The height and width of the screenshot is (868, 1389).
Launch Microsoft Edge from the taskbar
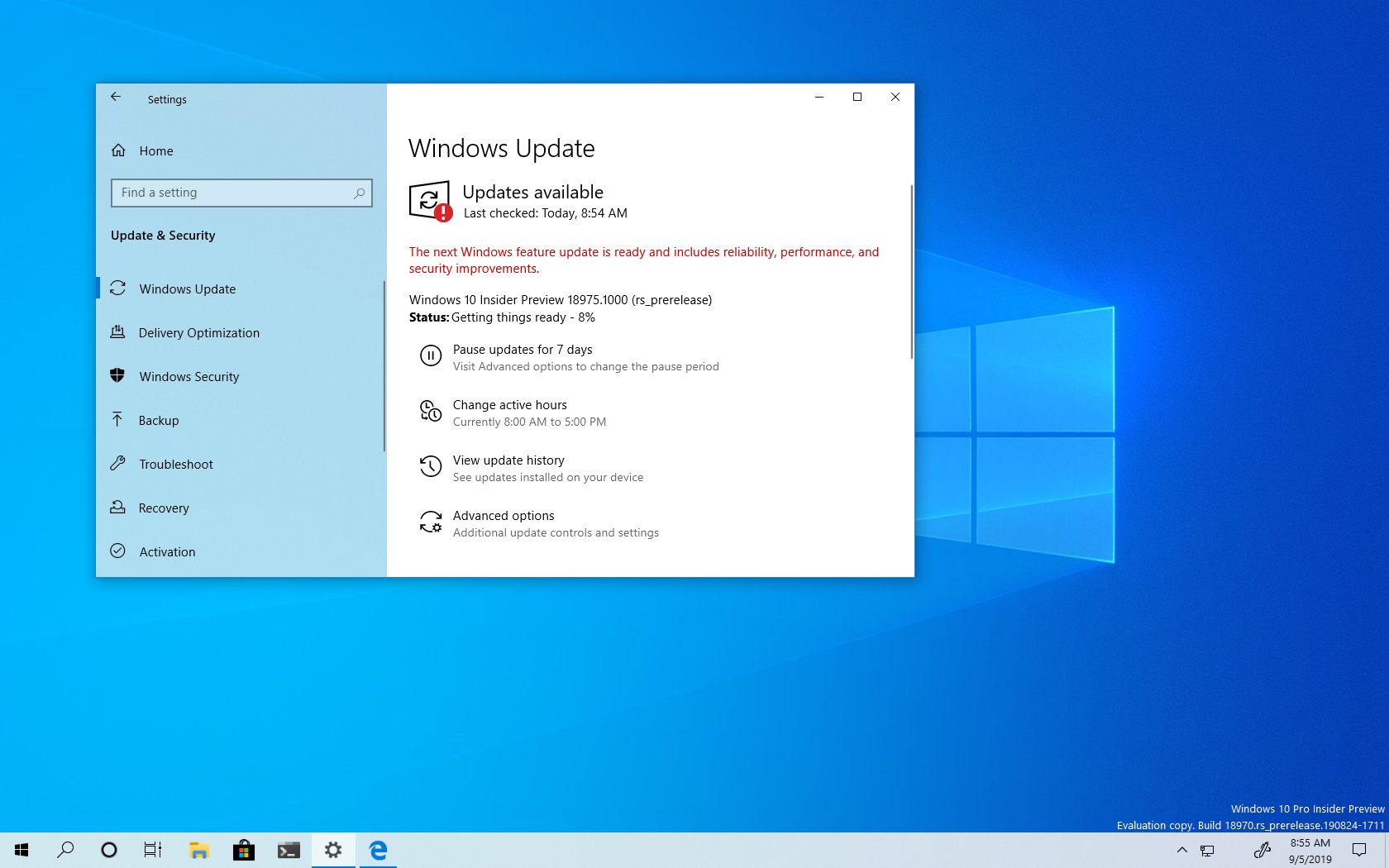click(x=378, y=850)
